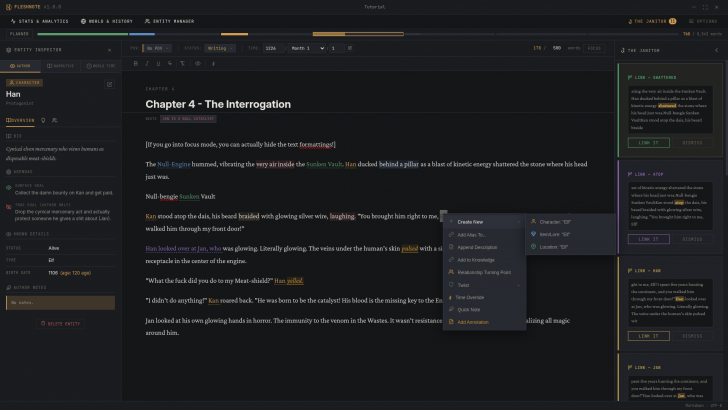Viewport: 728px width, 410px height.
Task: Dismiss the Shattered link suggestion
Action: 692,143
